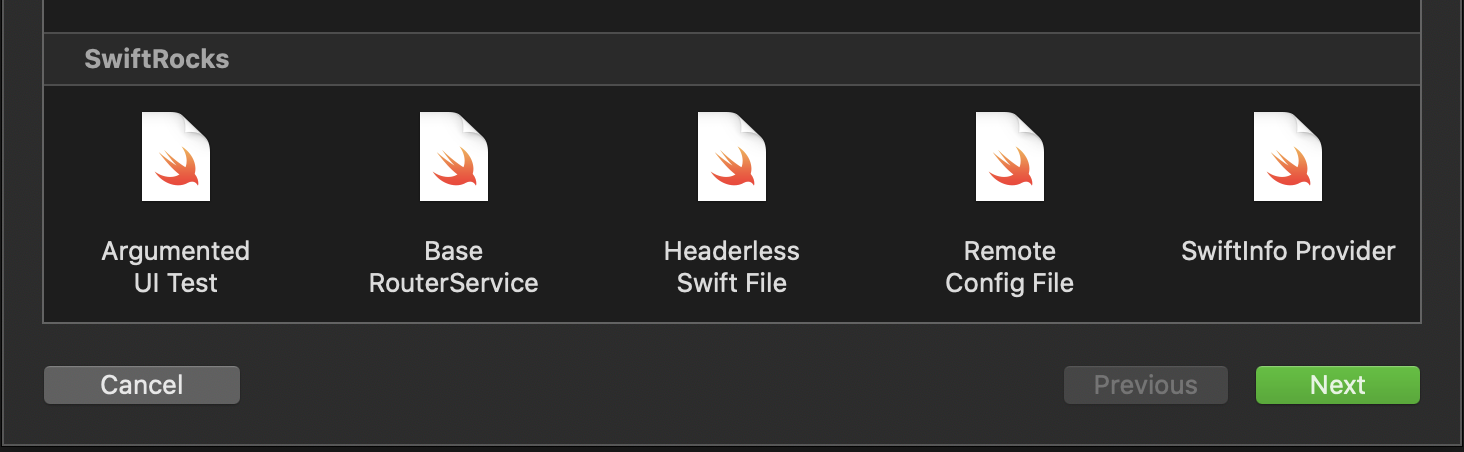Click the SwiftRocks section header
Viewport: 1464px width, 452px height.
[157, 59]
